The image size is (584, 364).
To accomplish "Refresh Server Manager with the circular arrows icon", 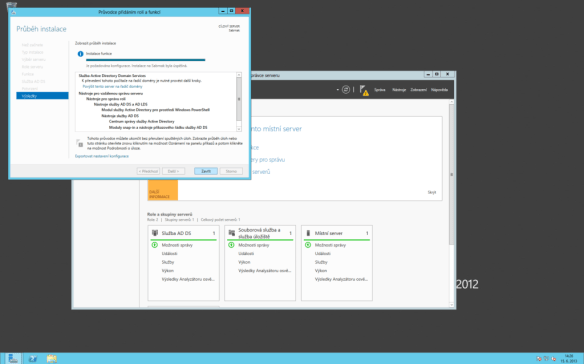I will pyautogui.click(x=346, y=89).
